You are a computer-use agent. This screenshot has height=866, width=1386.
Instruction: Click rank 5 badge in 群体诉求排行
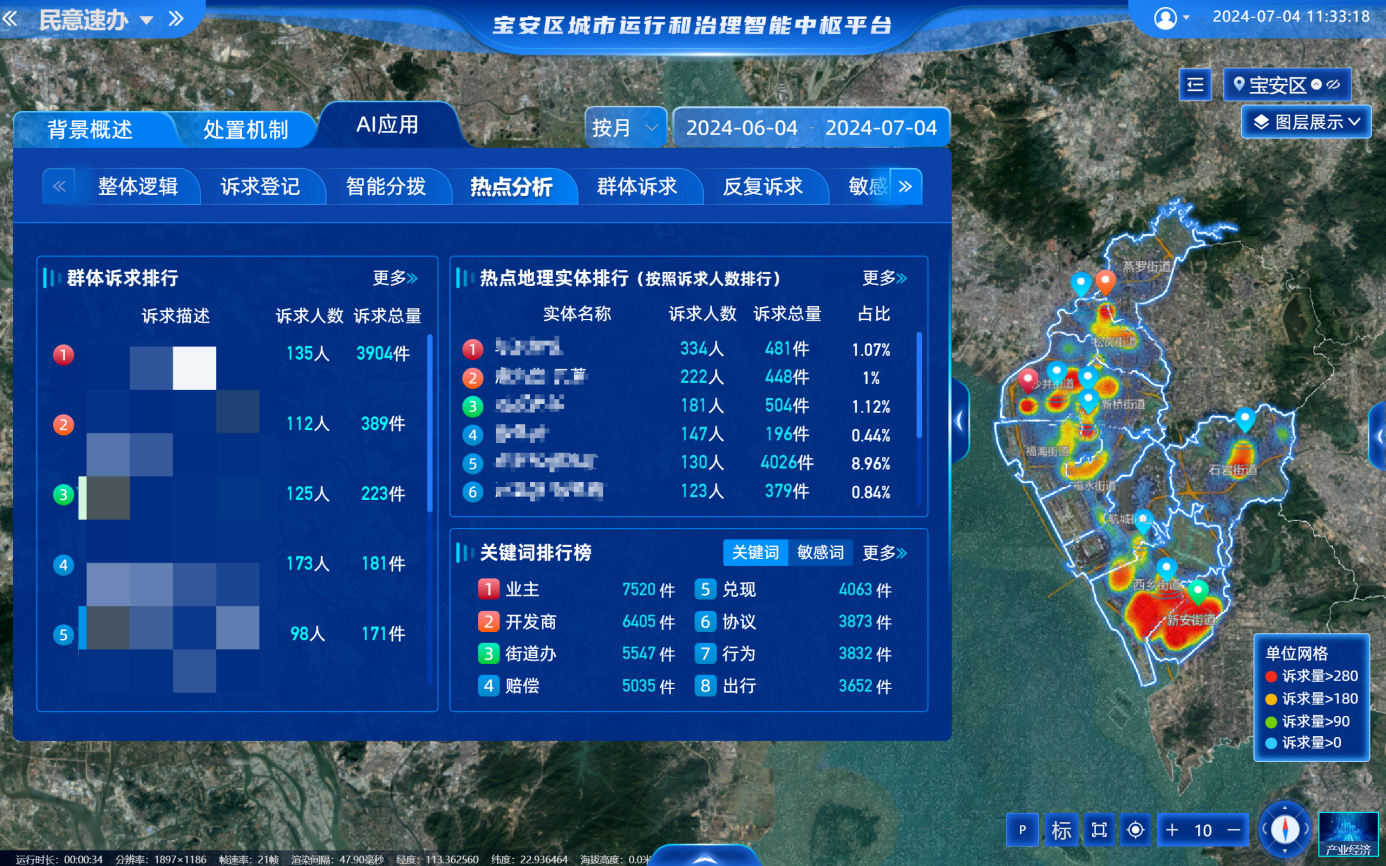click(x=64, y=634)
